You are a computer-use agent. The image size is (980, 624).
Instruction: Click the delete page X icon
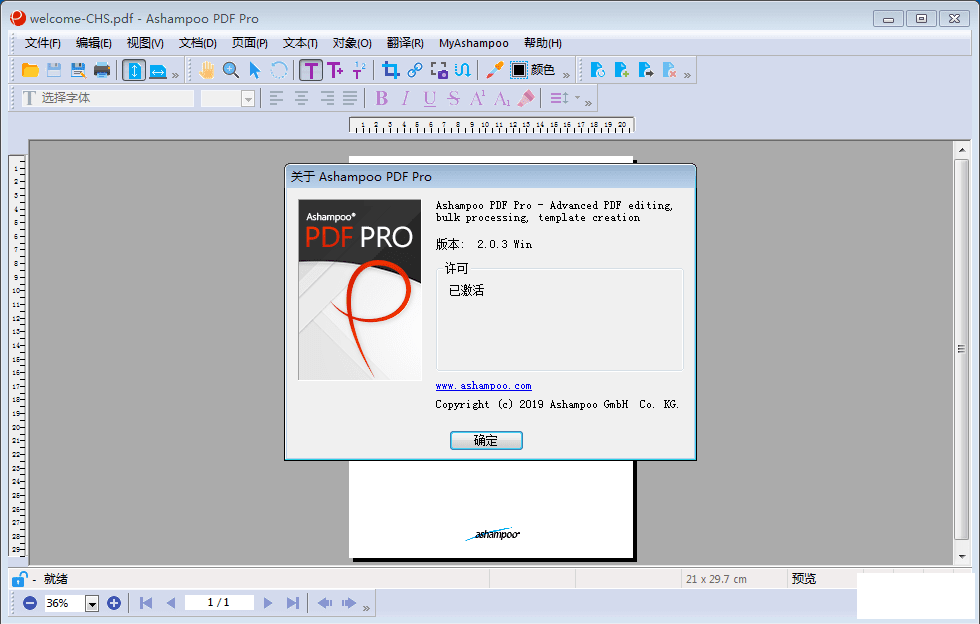(x=669, y=70)
